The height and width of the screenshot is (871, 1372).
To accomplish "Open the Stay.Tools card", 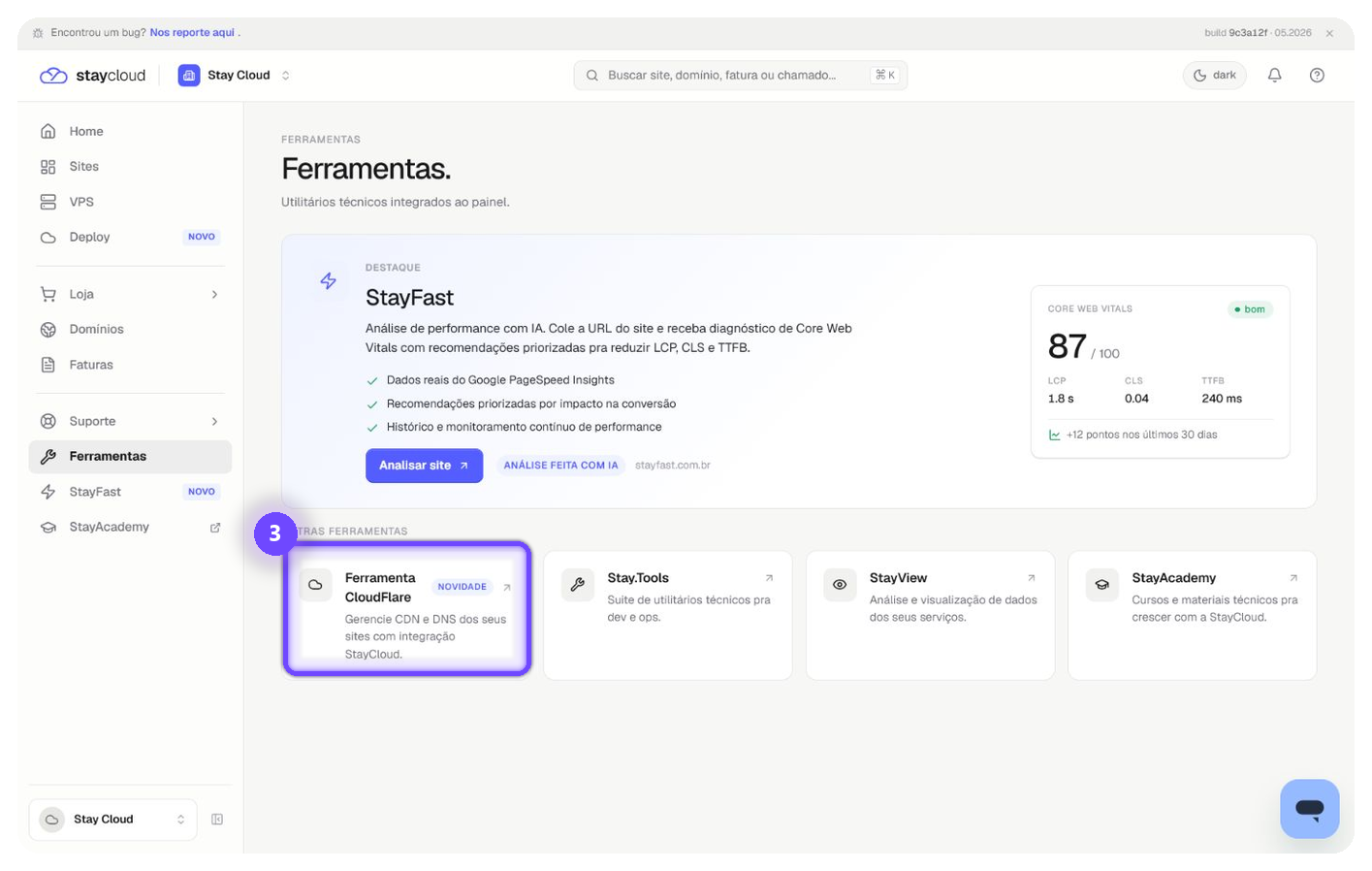I will coord(667,615).
